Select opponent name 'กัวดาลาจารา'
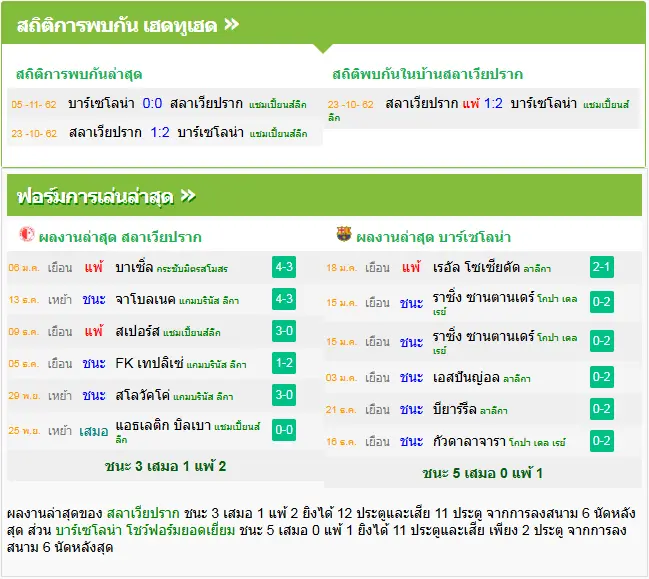Viewport: 649px width, 579px height. [469, 442]
